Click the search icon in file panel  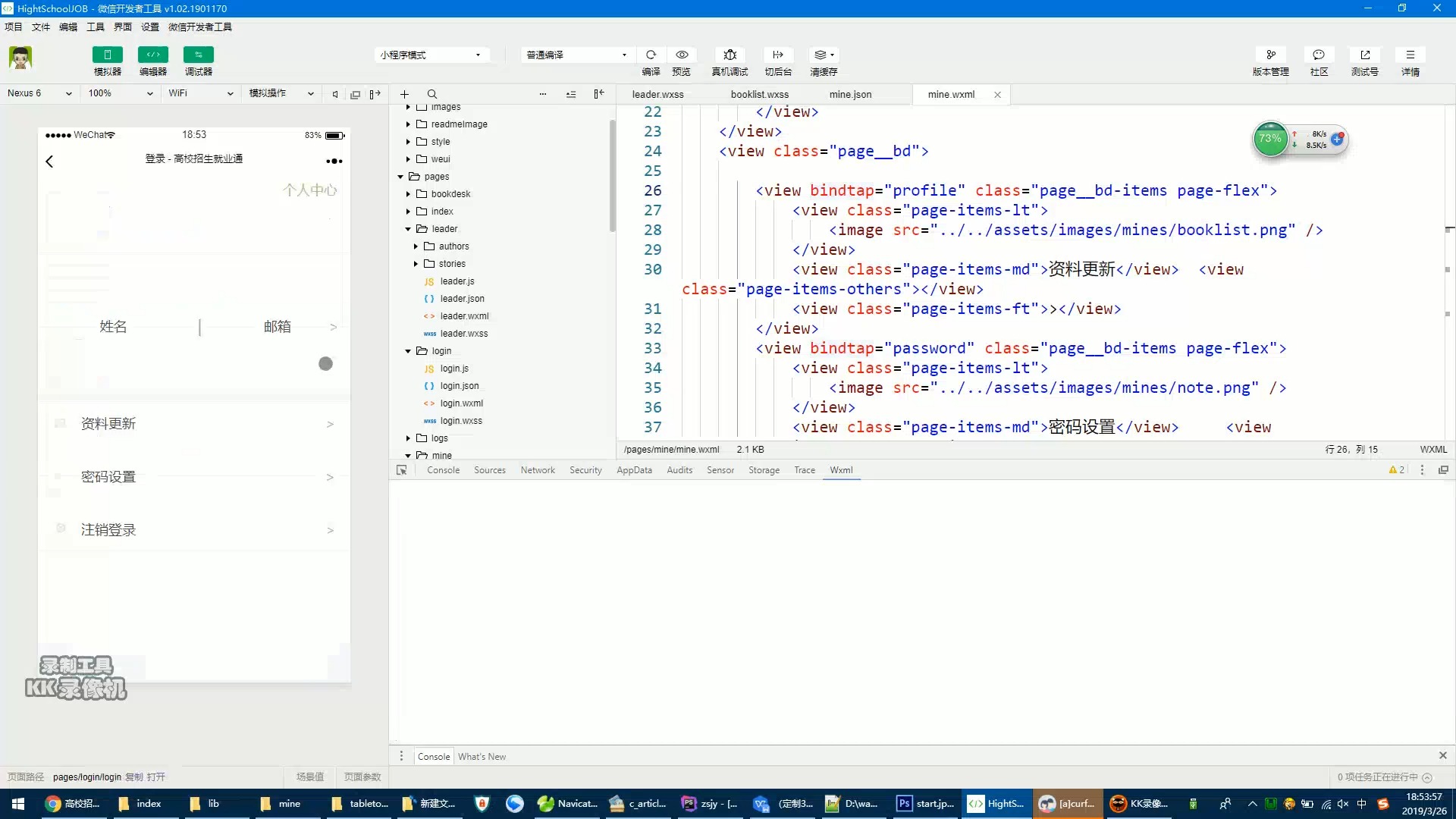click(432, 94)
